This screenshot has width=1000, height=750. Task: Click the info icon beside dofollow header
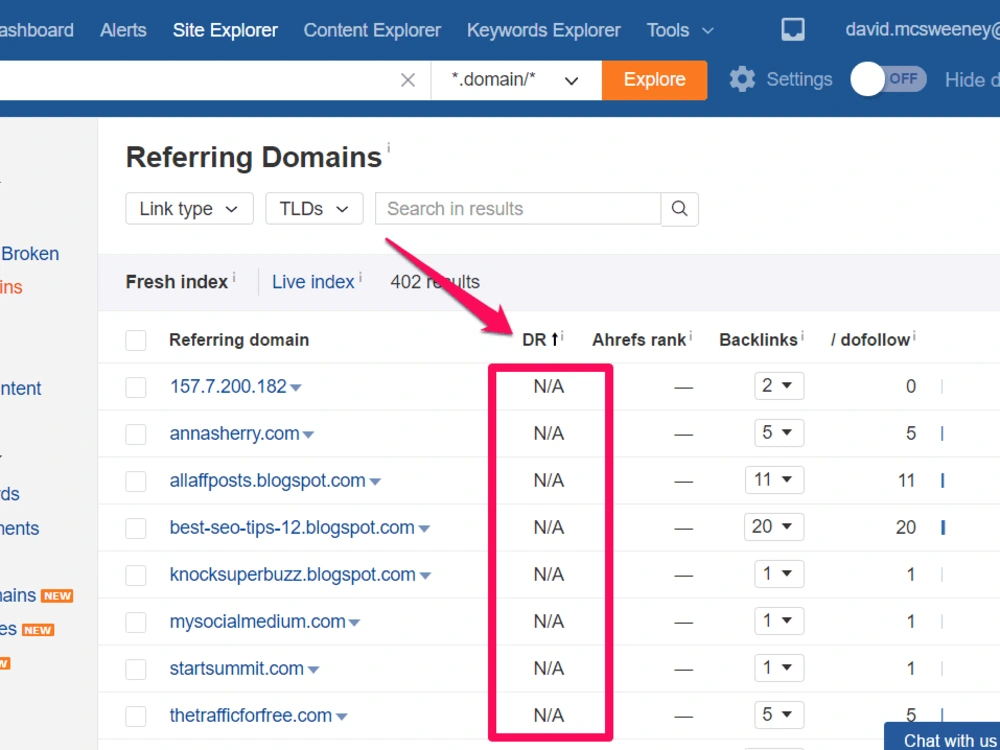[914, 335]
